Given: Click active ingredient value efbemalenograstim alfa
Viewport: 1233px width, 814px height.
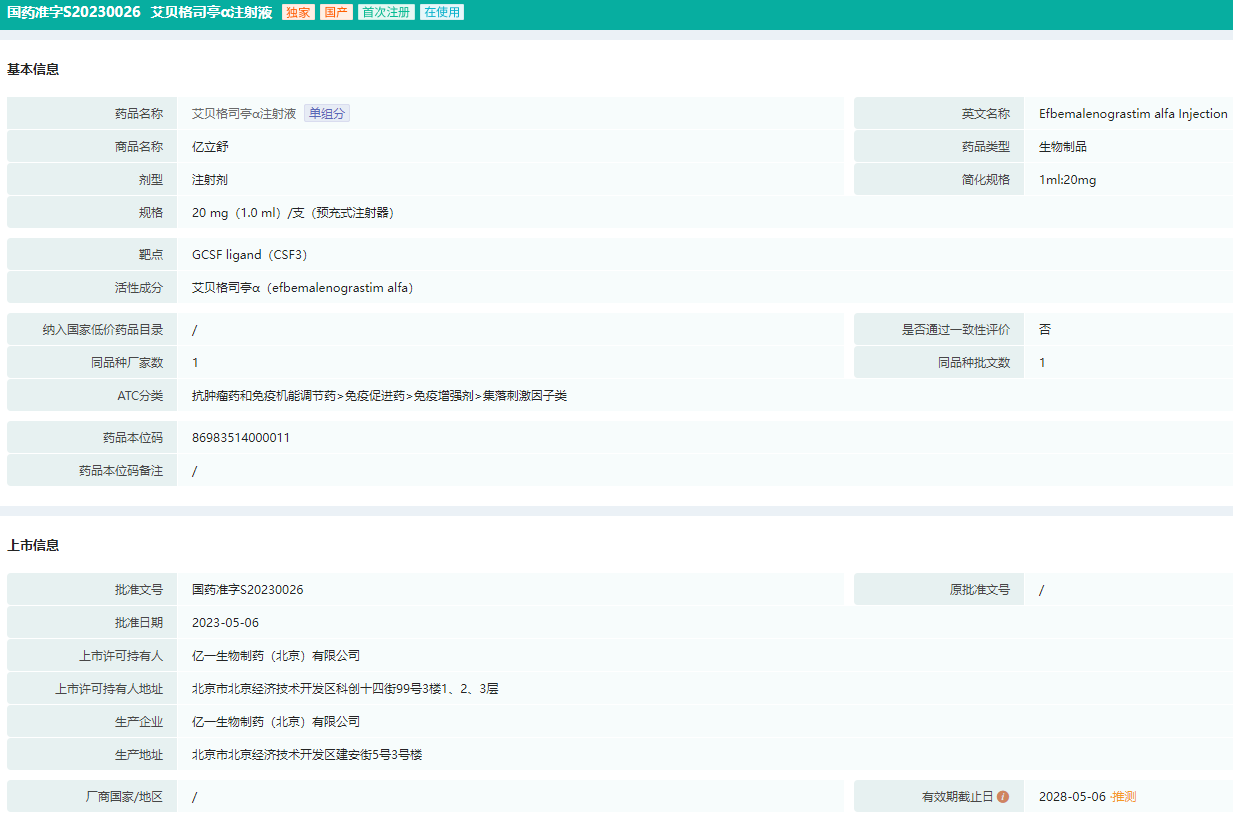Looking at the screenshot, I should [x=340, y=288].
